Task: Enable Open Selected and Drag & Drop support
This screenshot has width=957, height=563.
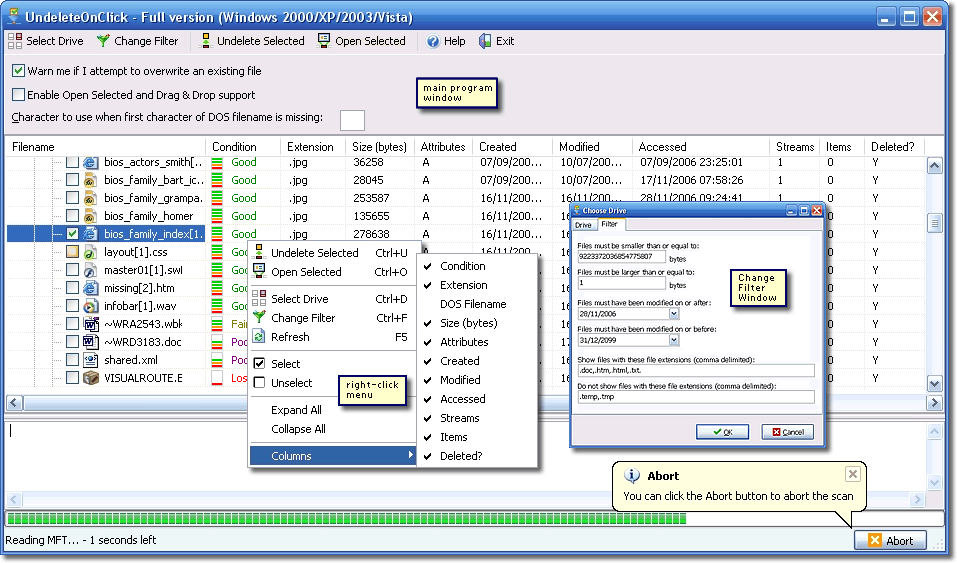Action: [x=18, y=95]
